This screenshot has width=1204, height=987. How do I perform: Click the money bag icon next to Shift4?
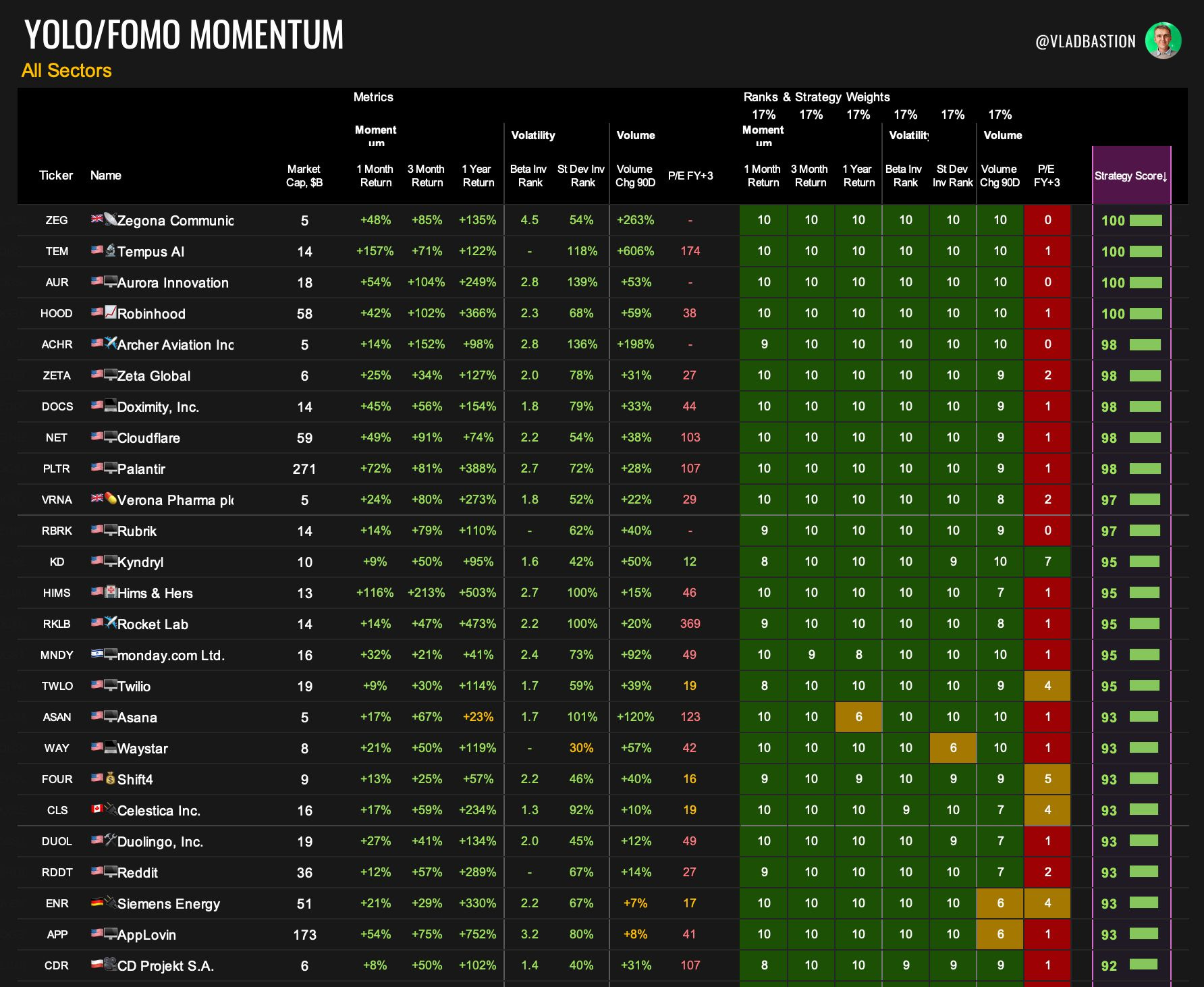pyautogui.click(x=111, y=778)
